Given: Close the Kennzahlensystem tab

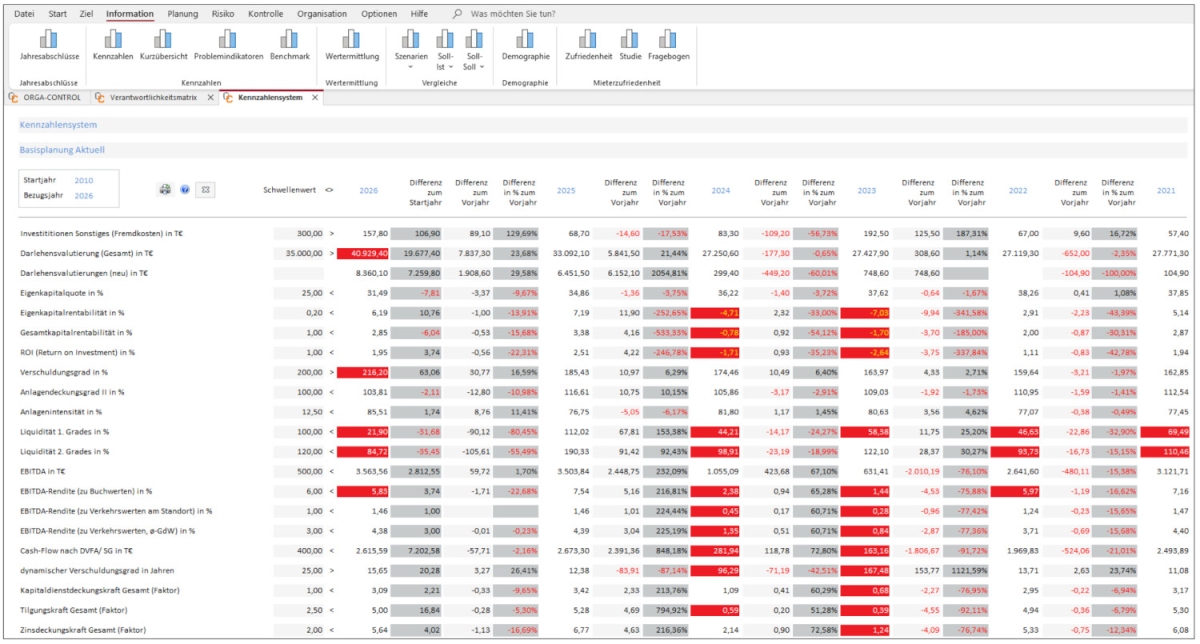Looking at the screenshot, I should point(315,97).
